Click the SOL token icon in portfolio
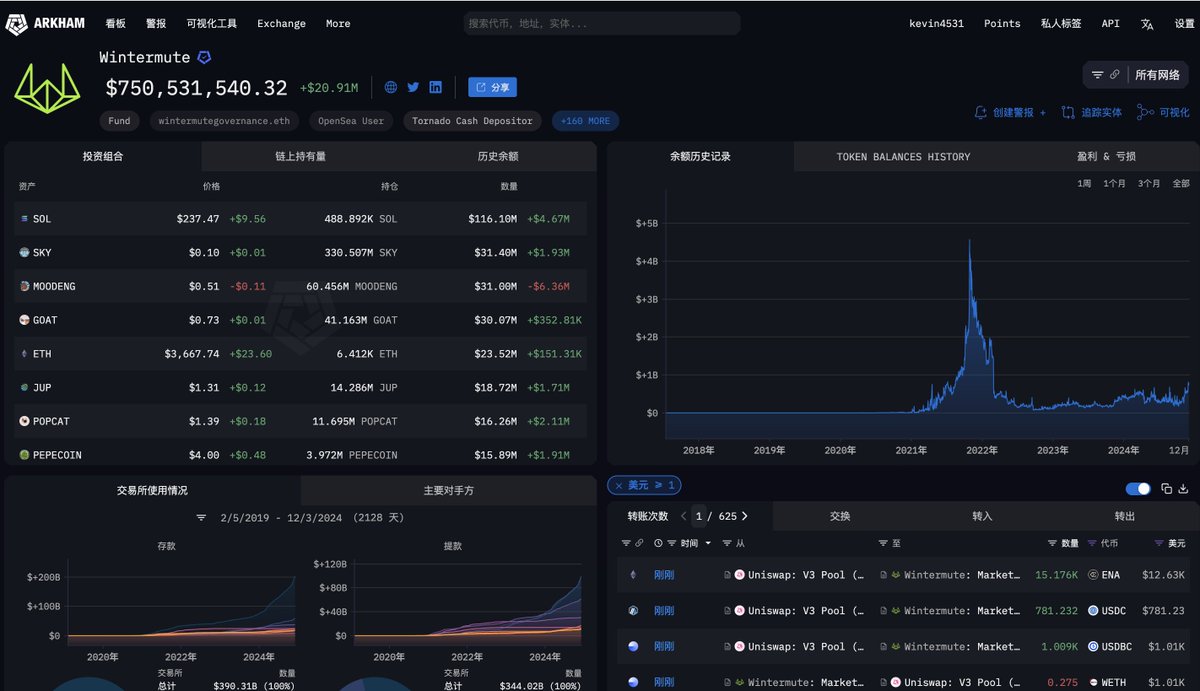This screenshot has width=1200, height=691. point(25,219)
